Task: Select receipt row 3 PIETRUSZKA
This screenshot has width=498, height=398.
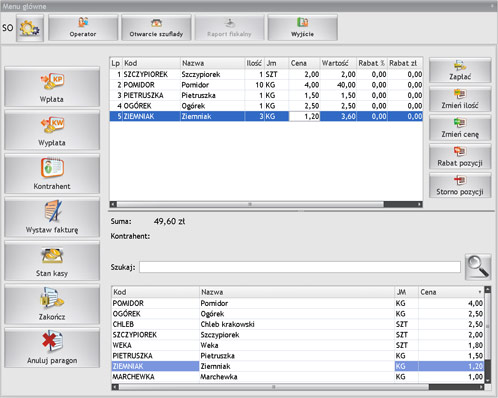Action: [266, 95]
